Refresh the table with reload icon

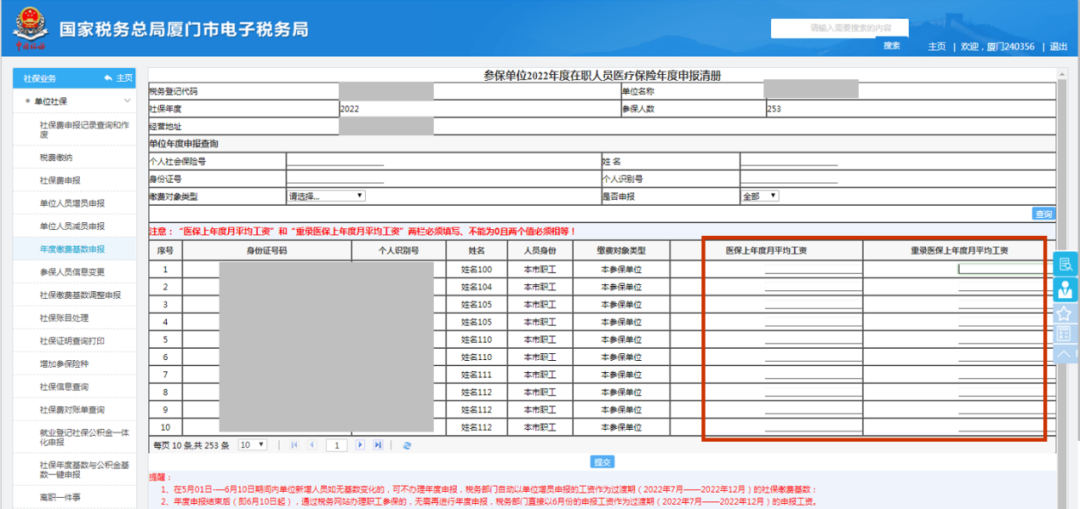407,444
